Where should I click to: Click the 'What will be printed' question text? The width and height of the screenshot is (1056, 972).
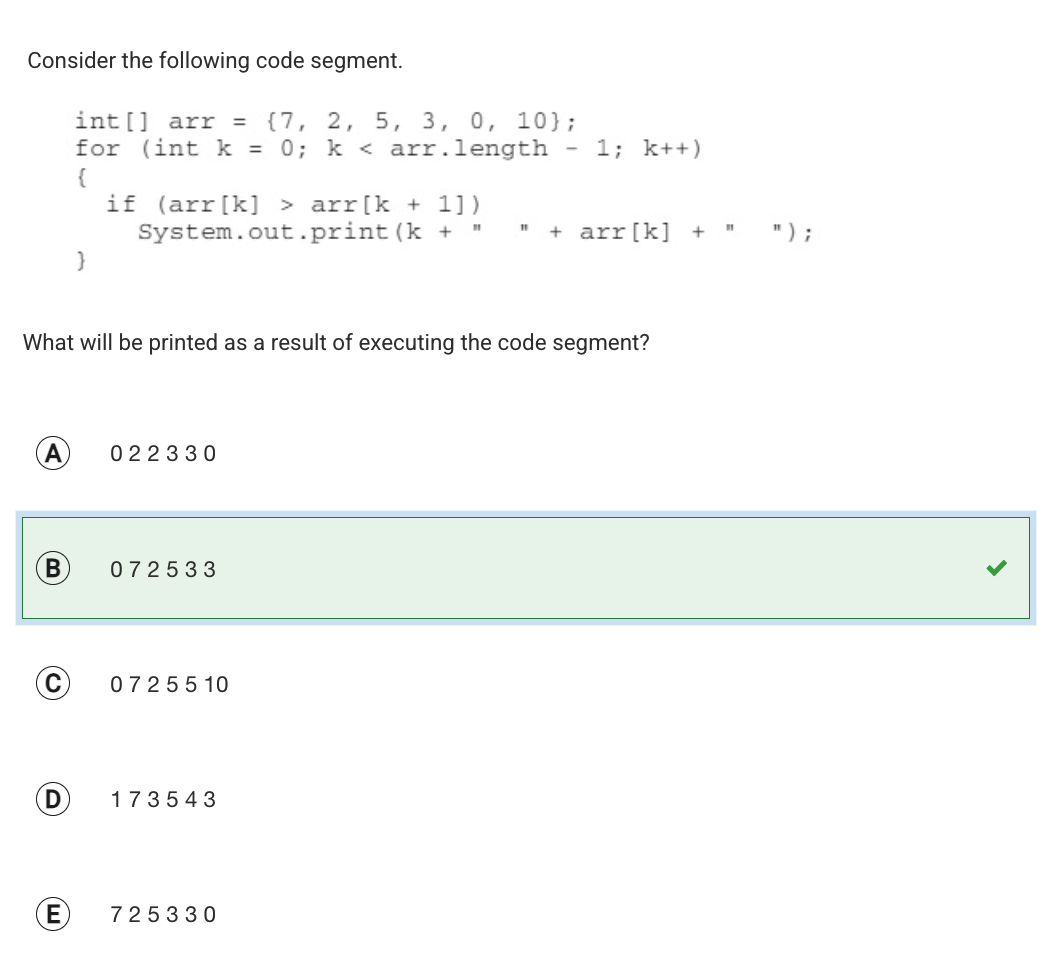(336, 343)
